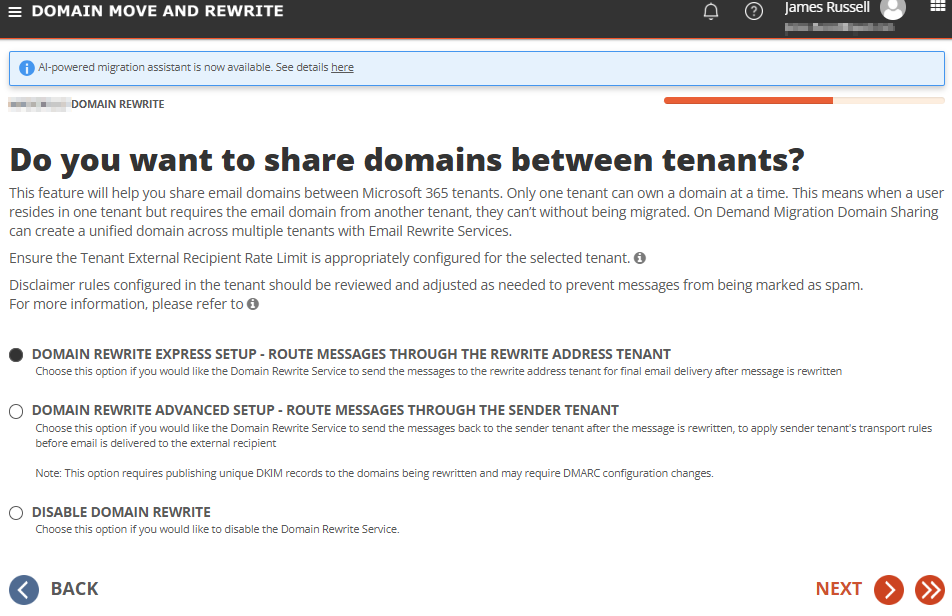Click the Domain Move and Rewrite title
952x616 pixels.
[x=157, y=11]
